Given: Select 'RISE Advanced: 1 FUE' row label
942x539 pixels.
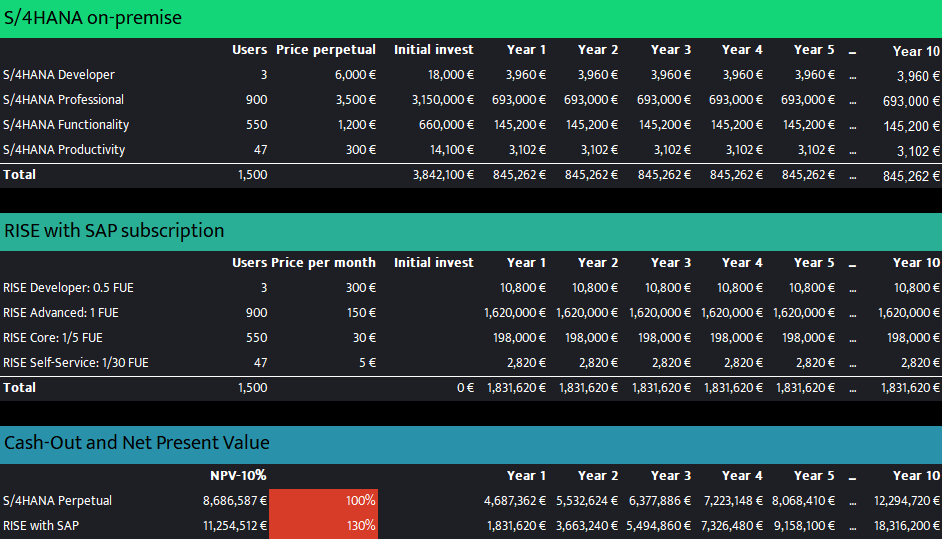Looking at the screenshot, I should pos(61,313).
